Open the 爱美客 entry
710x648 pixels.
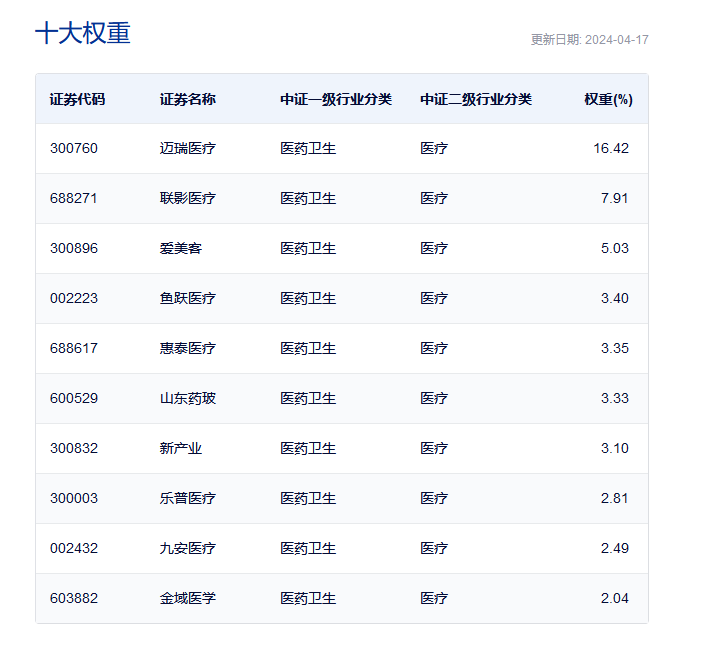point(180,248)
